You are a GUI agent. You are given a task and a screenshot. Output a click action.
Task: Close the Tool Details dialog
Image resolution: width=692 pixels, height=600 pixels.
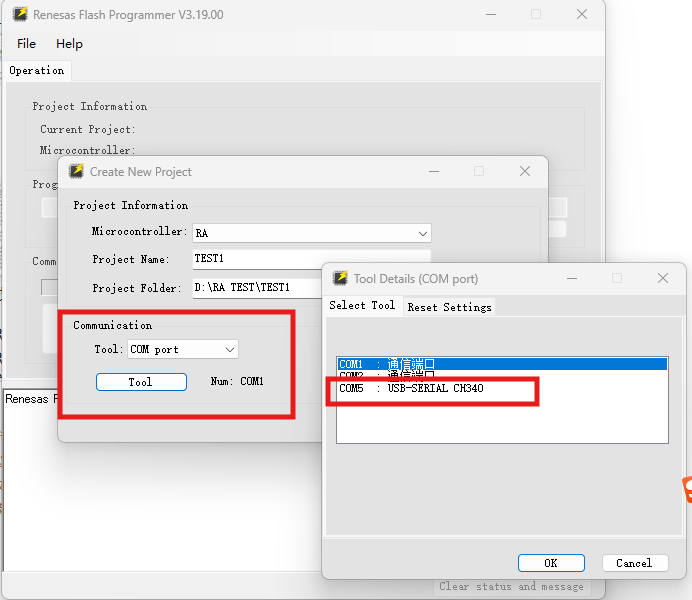click(663, 278)
